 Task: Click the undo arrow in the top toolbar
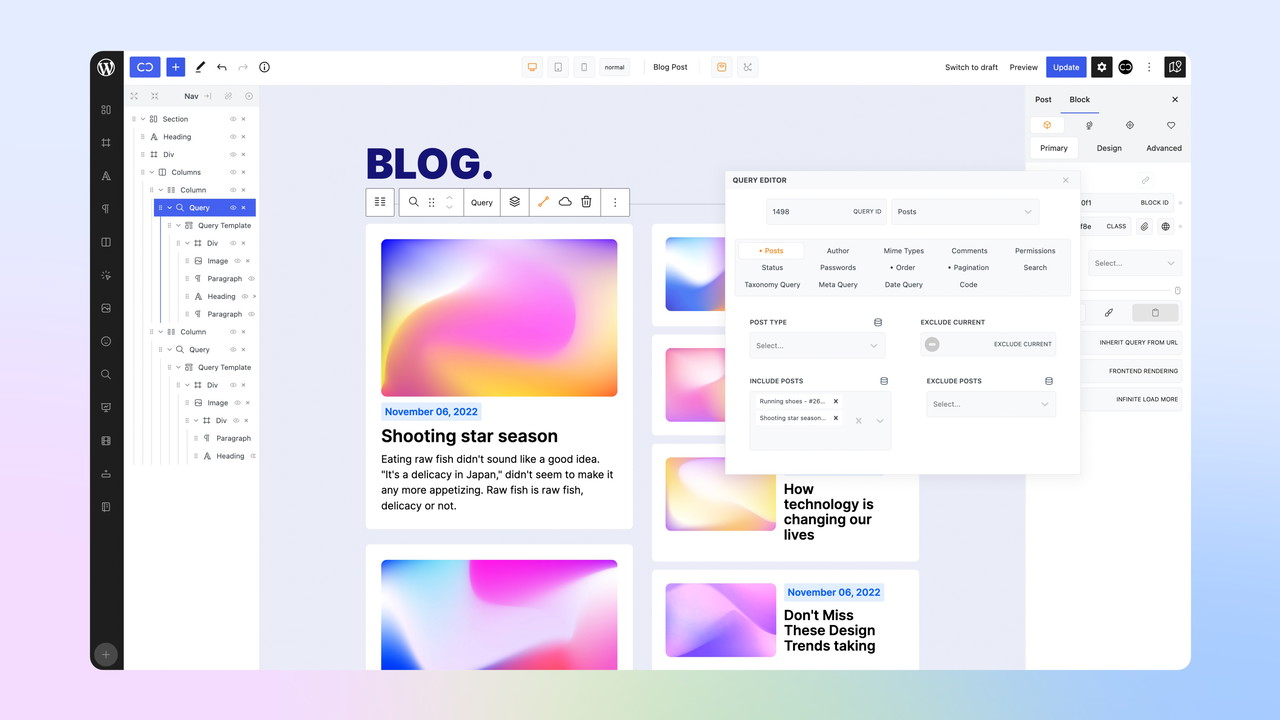point(221,67)
